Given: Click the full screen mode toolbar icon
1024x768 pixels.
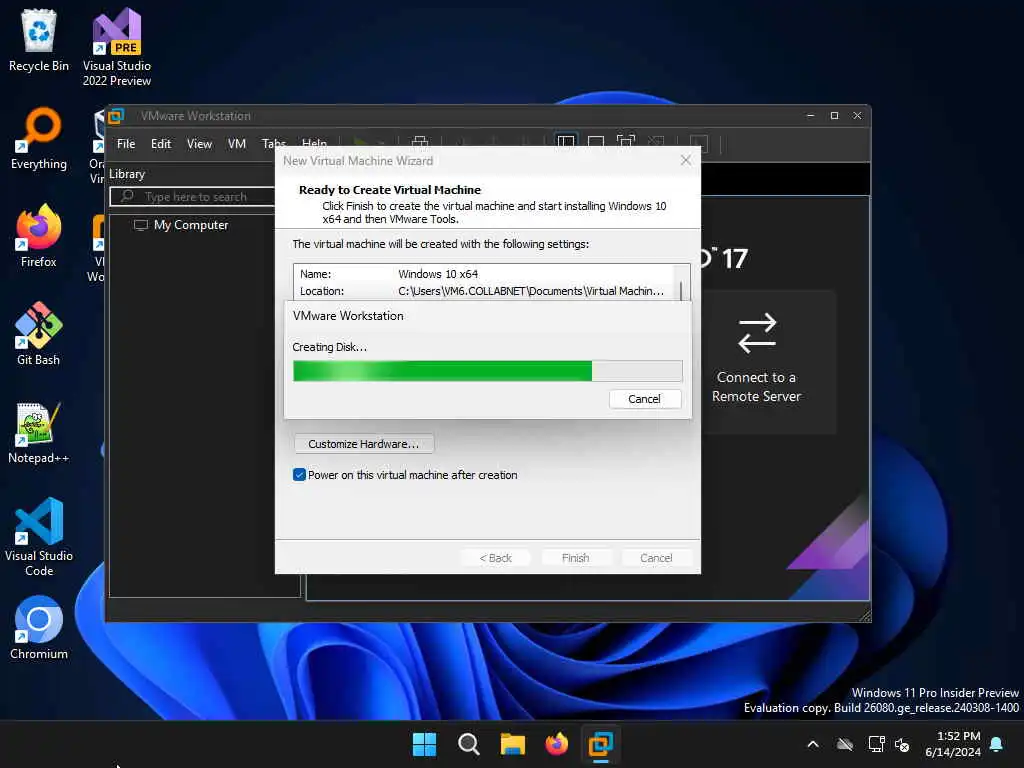Looking at the screenshot, I should tap(626, 142).
